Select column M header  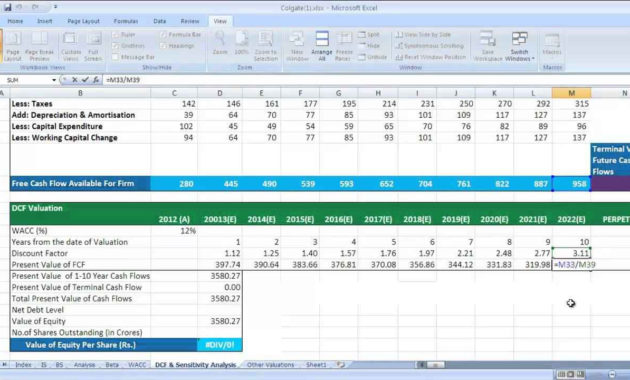(571, 93)
